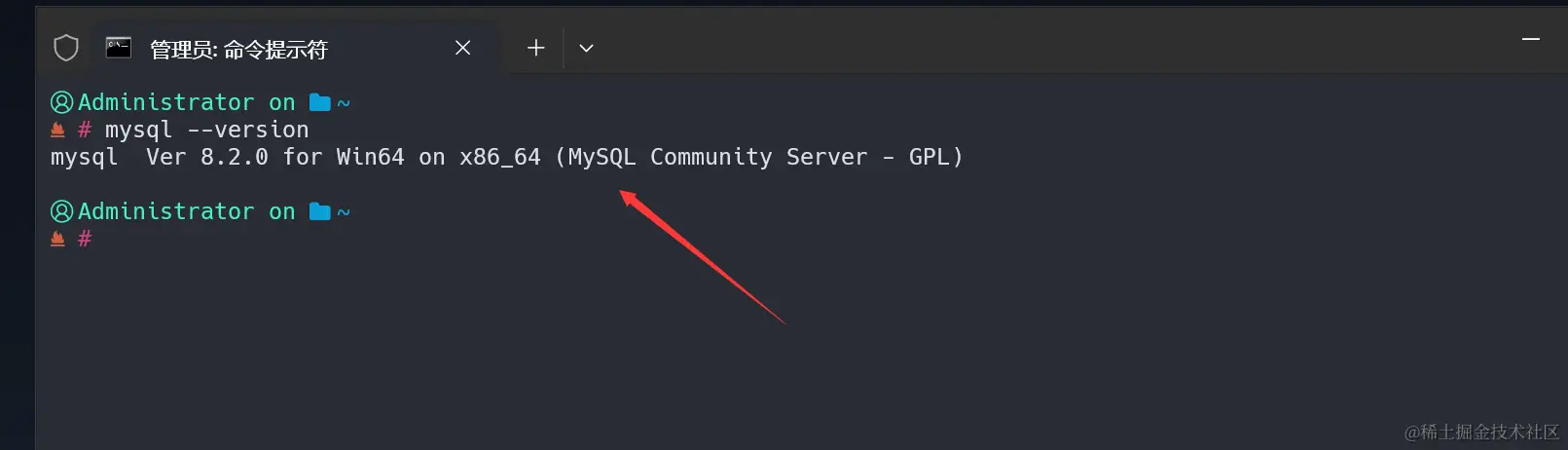This screenshot has height=450, width=1568.
Task: Close the 管理员: 命令提示符 tab
Action: pyautogui.click(x=463, y=48)
